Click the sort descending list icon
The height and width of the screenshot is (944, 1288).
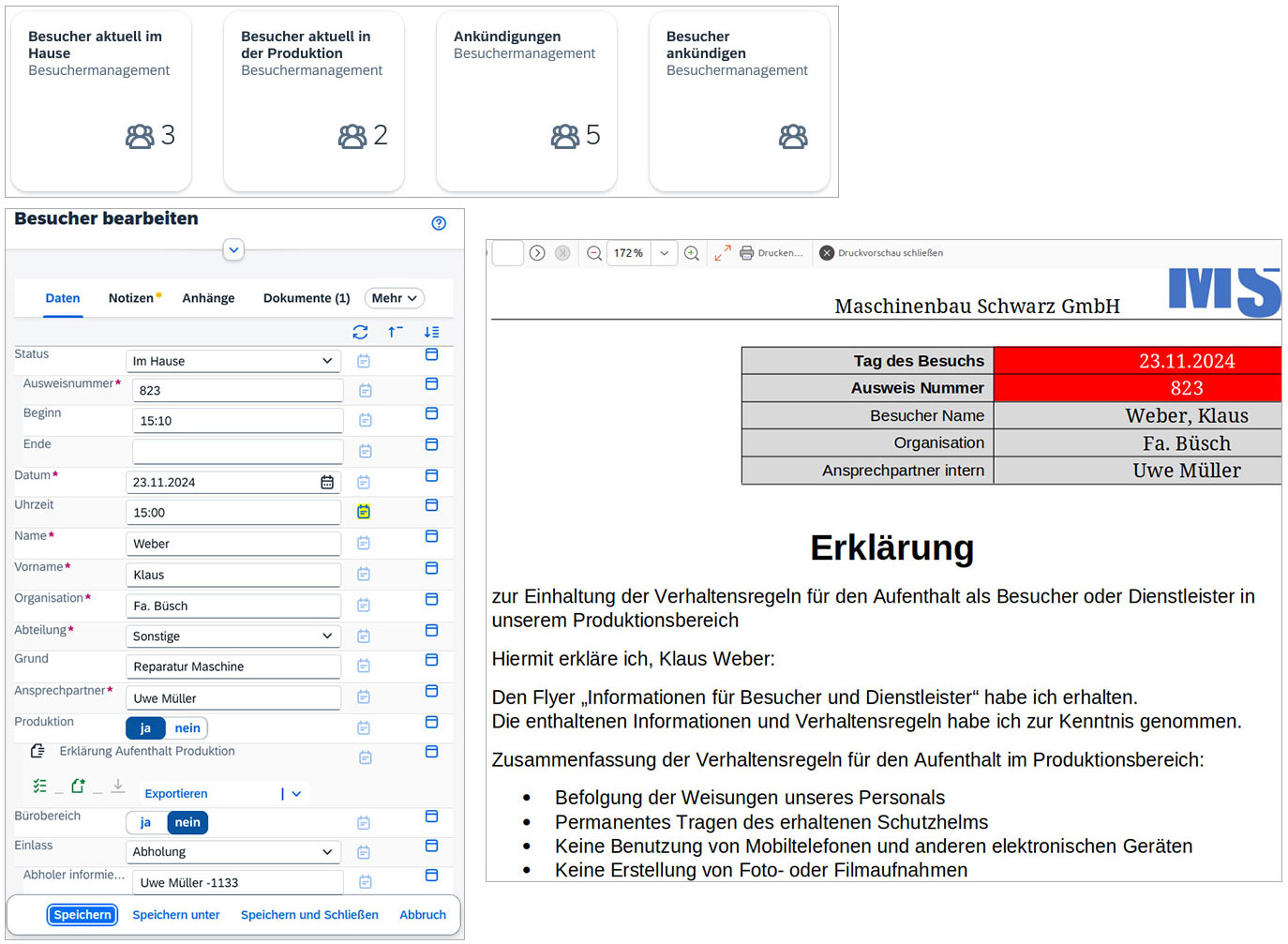(x=431, y=332)
